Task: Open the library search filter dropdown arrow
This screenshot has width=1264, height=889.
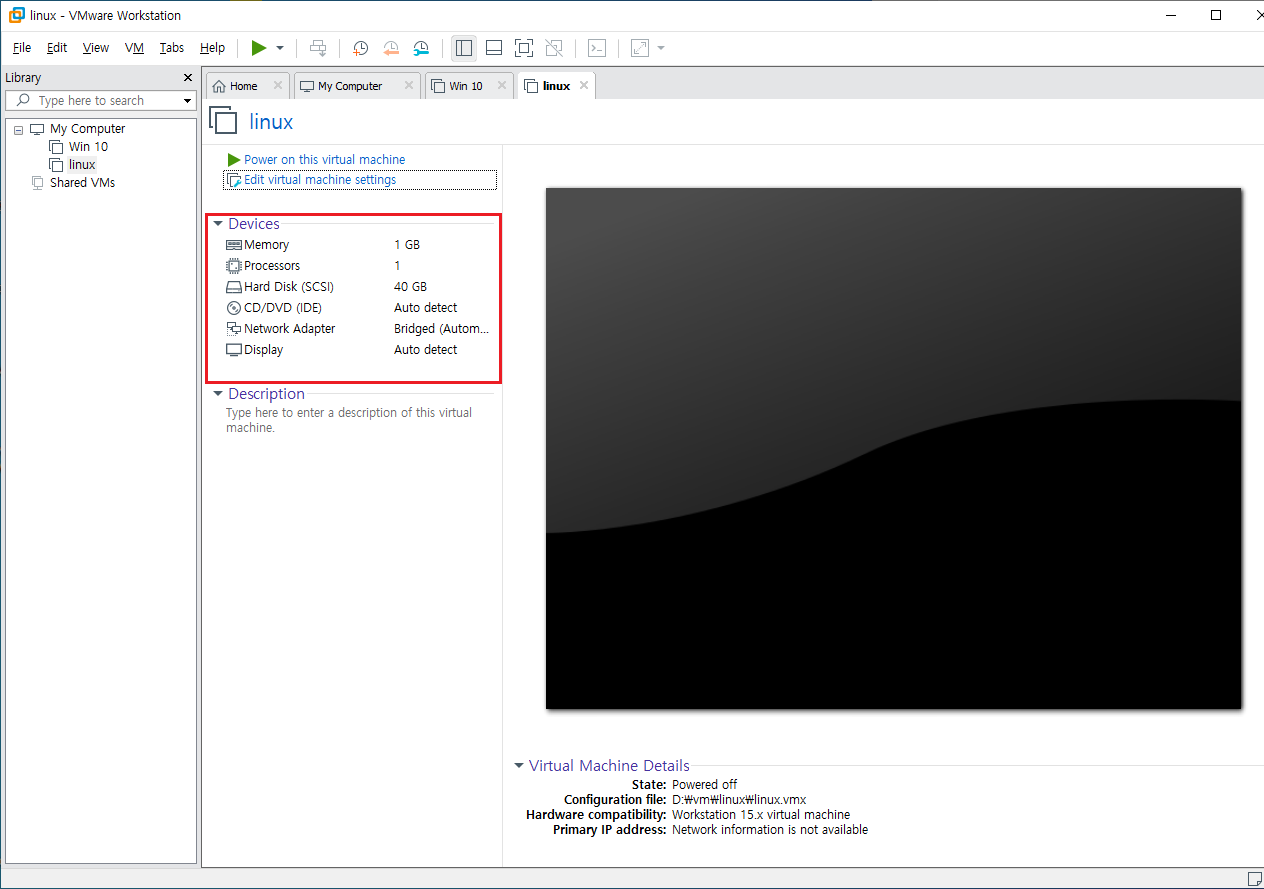Action: click(187, 101)
